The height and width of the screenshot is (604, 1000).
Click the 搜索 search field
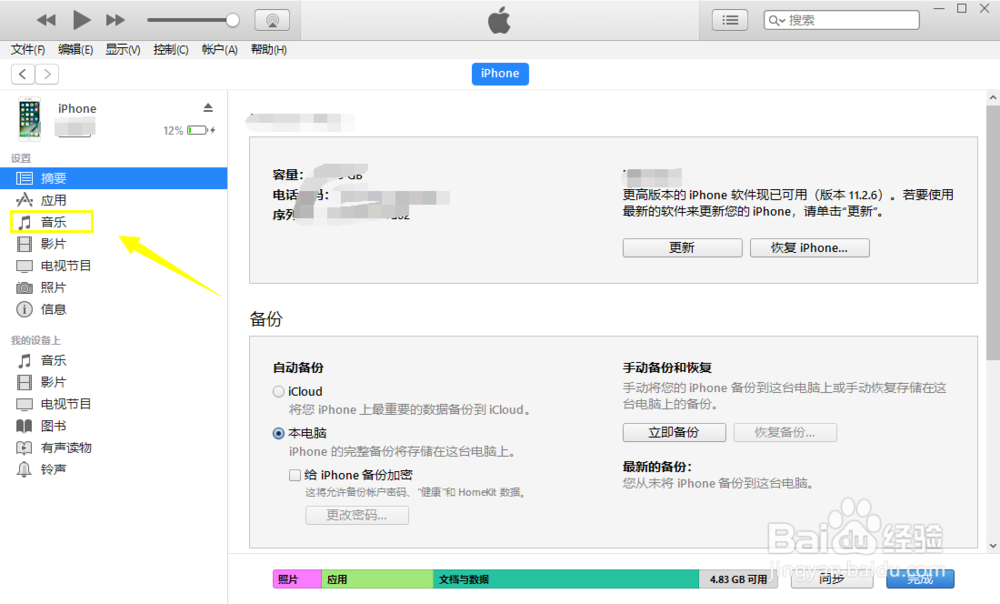[x=841, y=20]
